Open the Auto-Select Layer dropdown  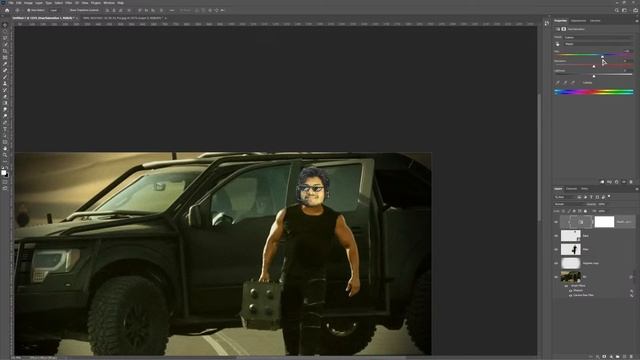tap(55, 10)
